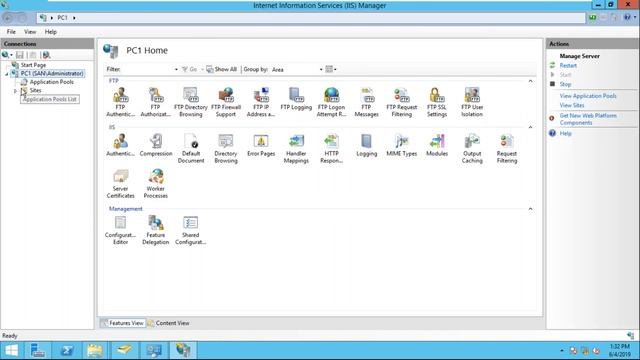Screen dimensions: 640x360
Task: Click Show All button in filter bar
Action: [221, 69]
